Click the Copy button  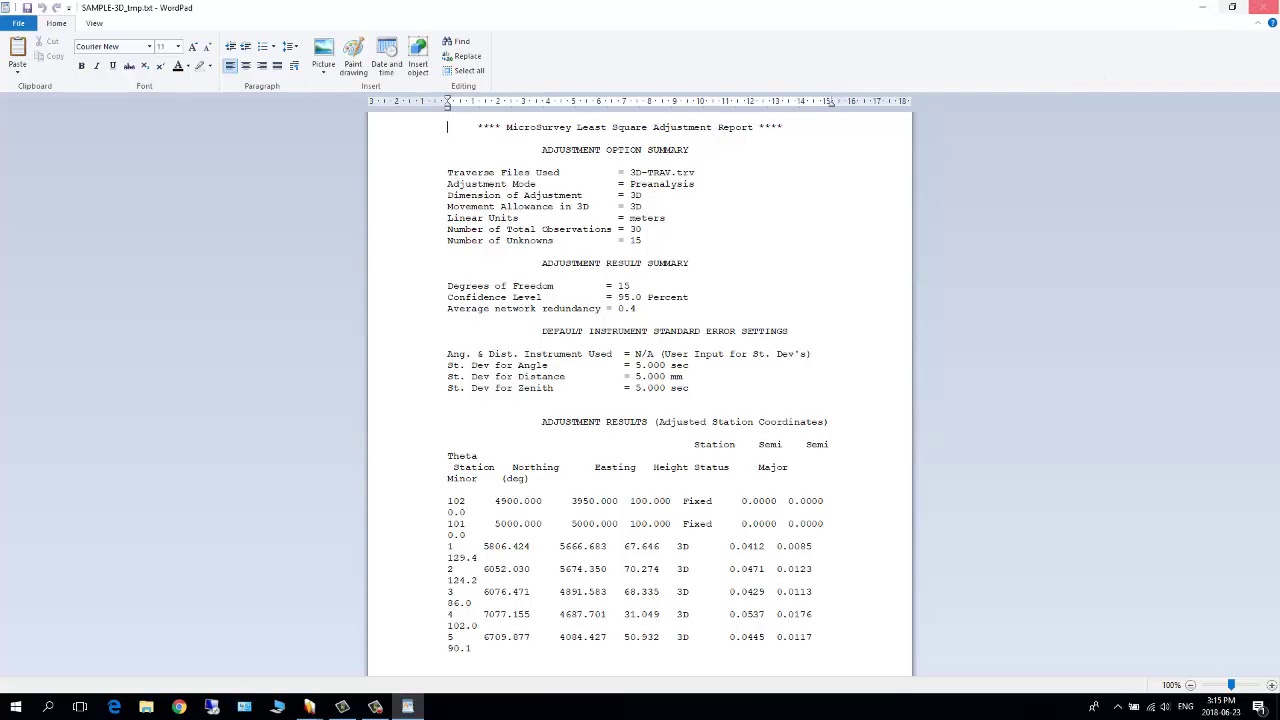(x=50, y=55)
